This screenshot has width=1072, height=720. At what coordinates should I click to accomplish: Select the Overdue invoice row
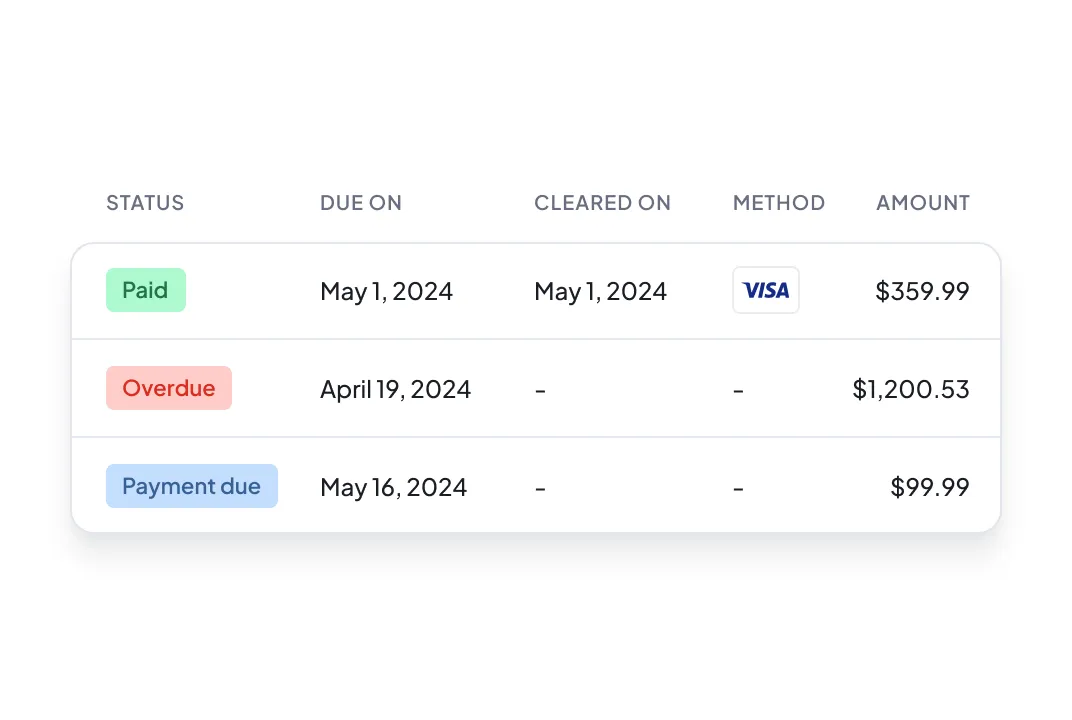[x=536, y=389]
